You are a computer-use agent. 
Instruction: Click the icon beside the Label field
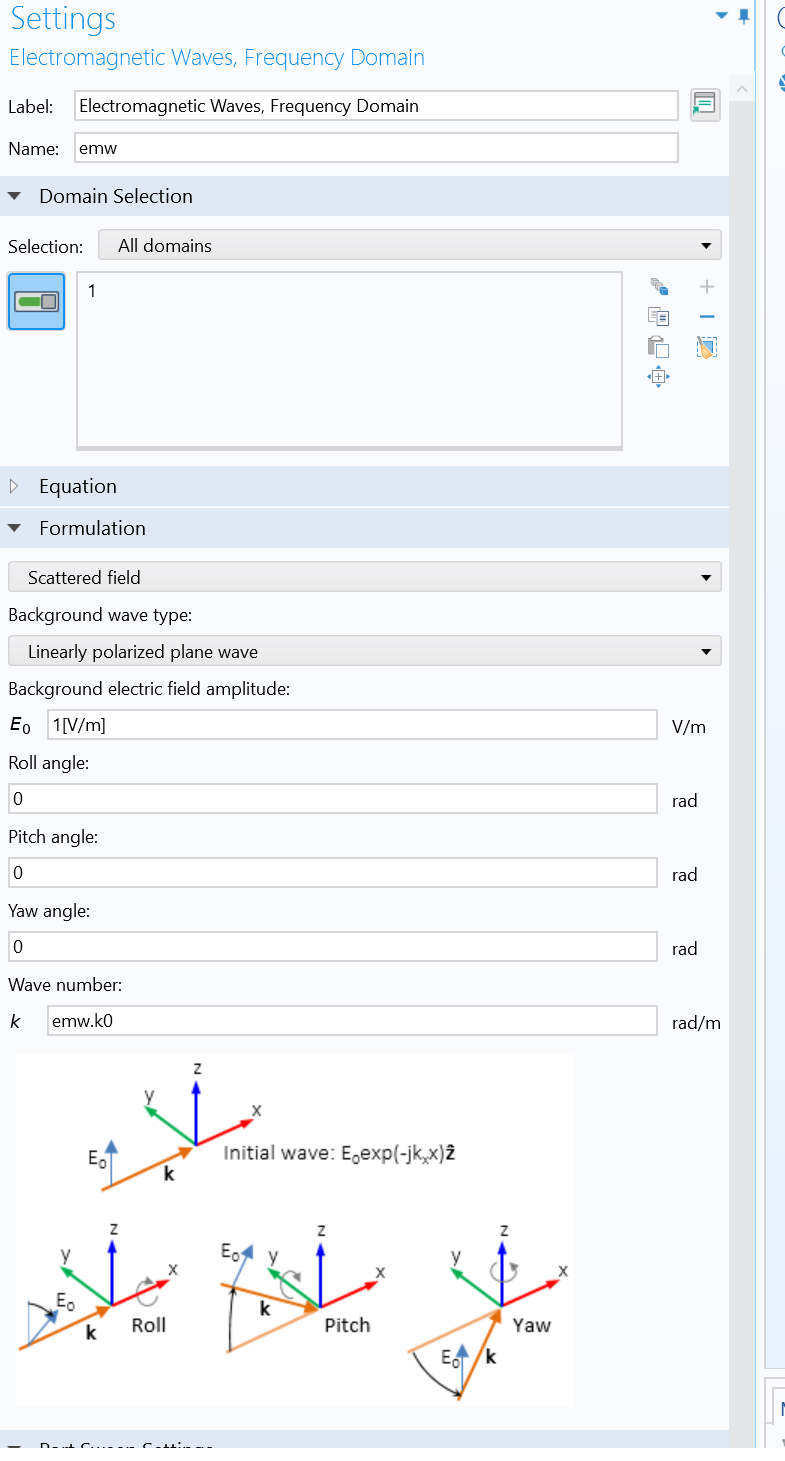(705, 105)
